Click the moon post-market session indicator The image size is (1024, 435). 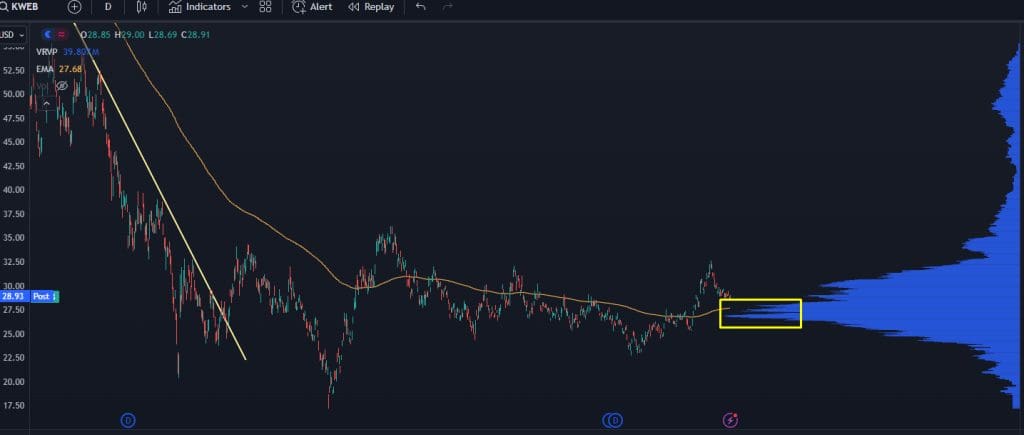point(48,34)
